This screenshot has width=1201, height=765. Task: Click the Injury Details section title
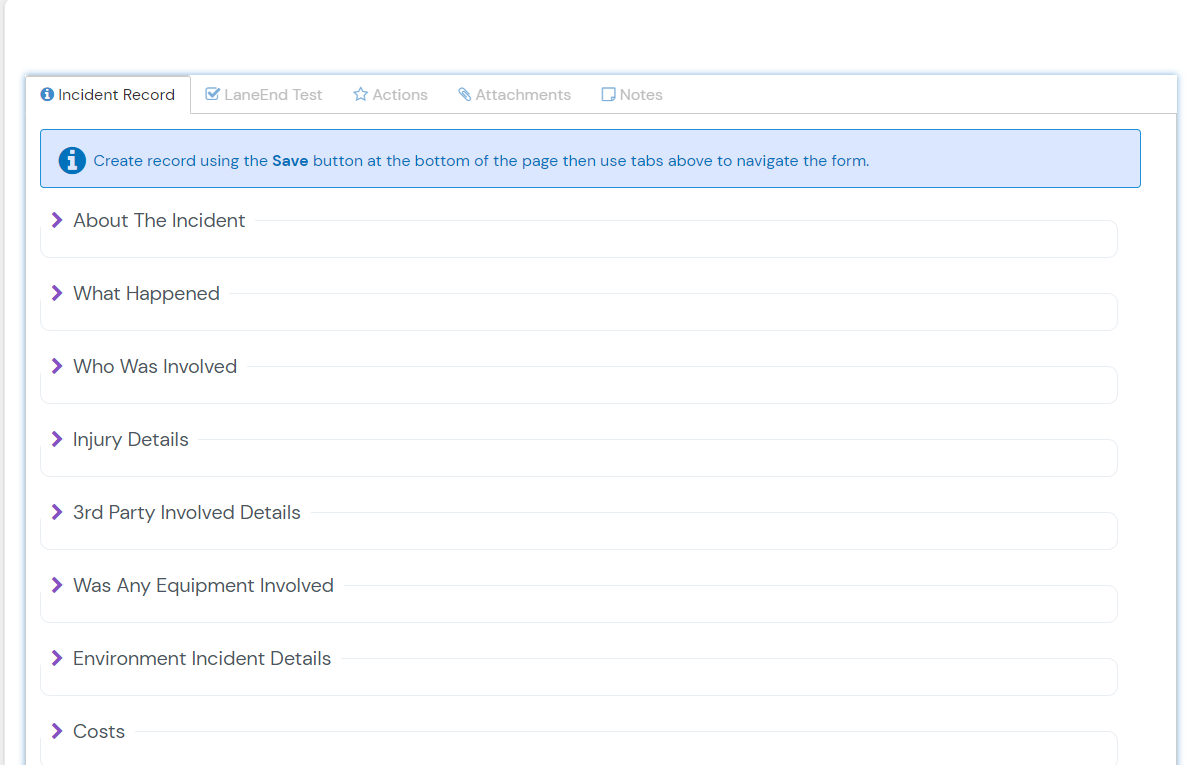click(x=131, y=440)
